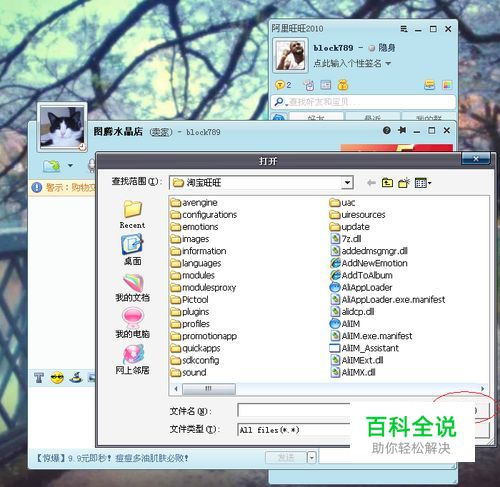The height and width of the screenshot is (487, 500).
Task: Select the 7z.dll file
Action: [346, 239]
